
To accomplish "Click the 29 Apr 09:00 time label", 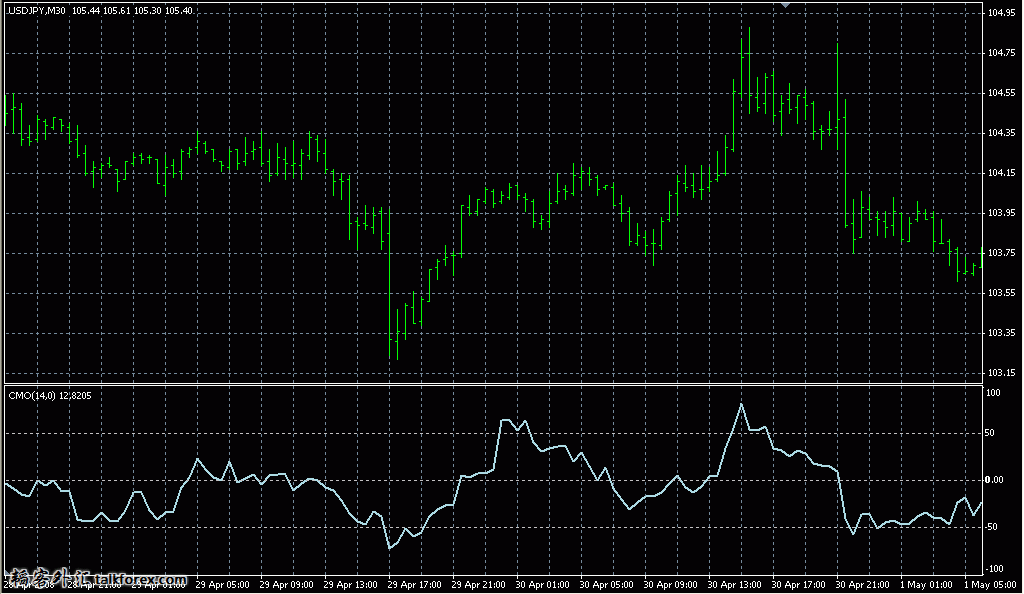I will [x=286, y=585].
